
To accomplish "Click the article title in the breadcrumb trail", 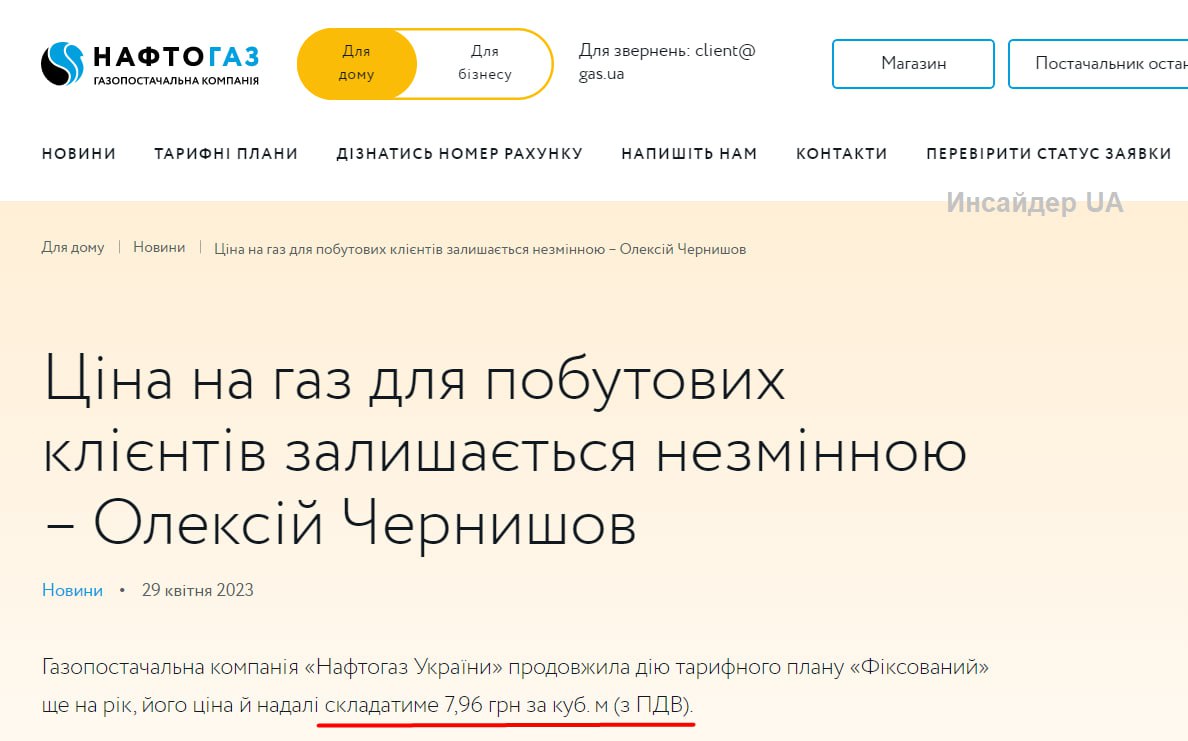I will point(480,249).
